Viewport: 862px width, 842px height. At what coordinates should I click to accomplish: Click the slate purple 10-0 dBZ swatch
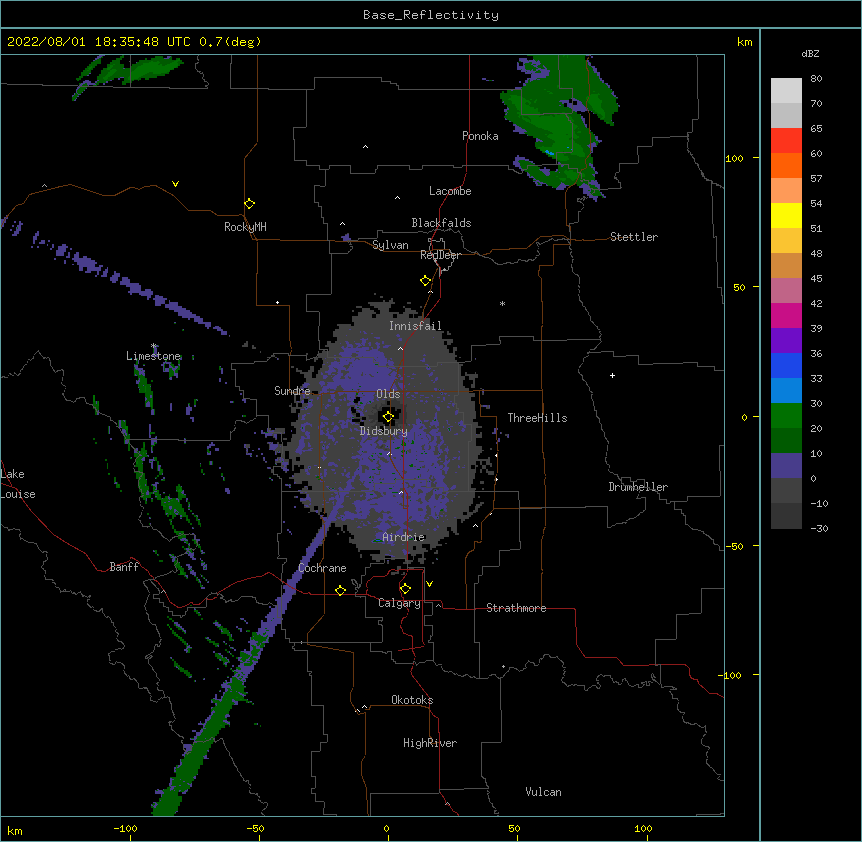click(786, 466)
